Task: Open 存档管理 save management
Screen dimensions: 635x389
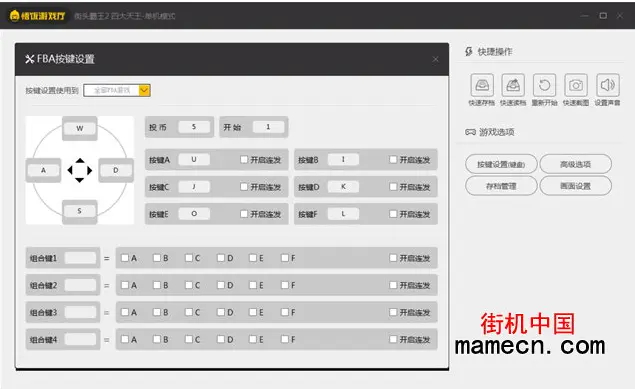Action: click(501, 186)
